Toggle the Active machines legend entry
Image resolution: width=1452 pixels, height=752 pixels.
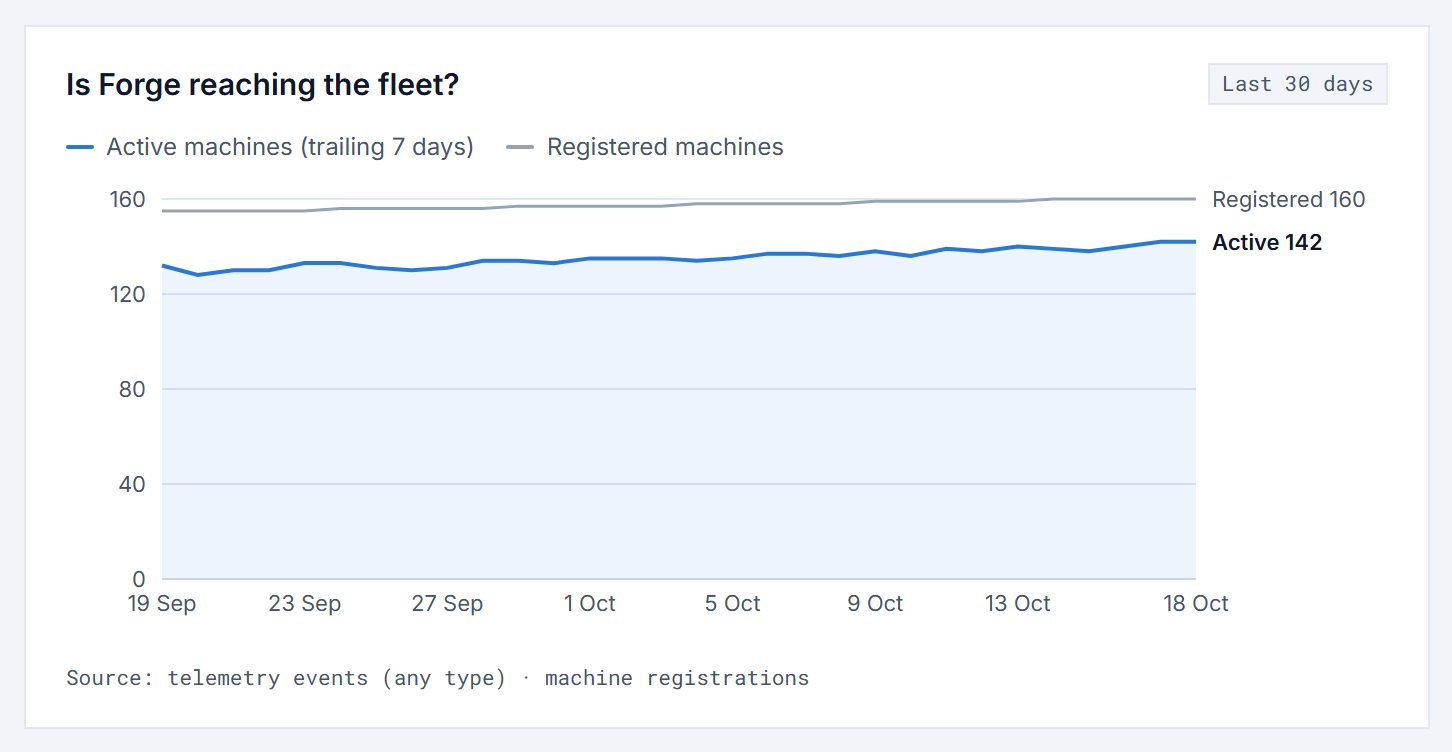[x=270, y=147]
